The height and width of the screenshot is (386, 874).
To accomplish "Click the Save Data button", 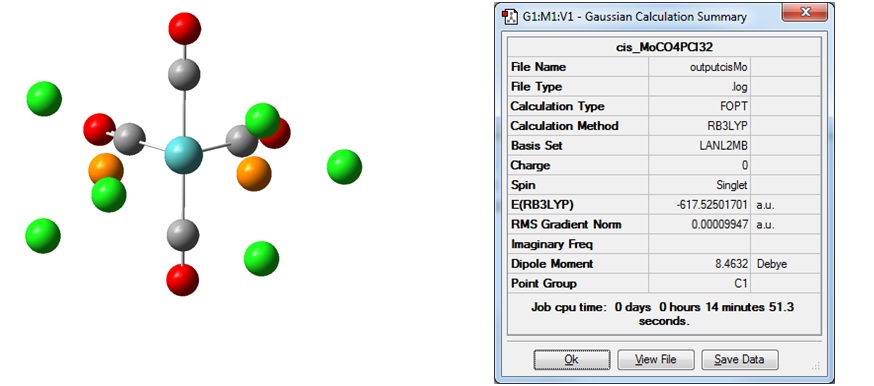I will coord(740,360).
